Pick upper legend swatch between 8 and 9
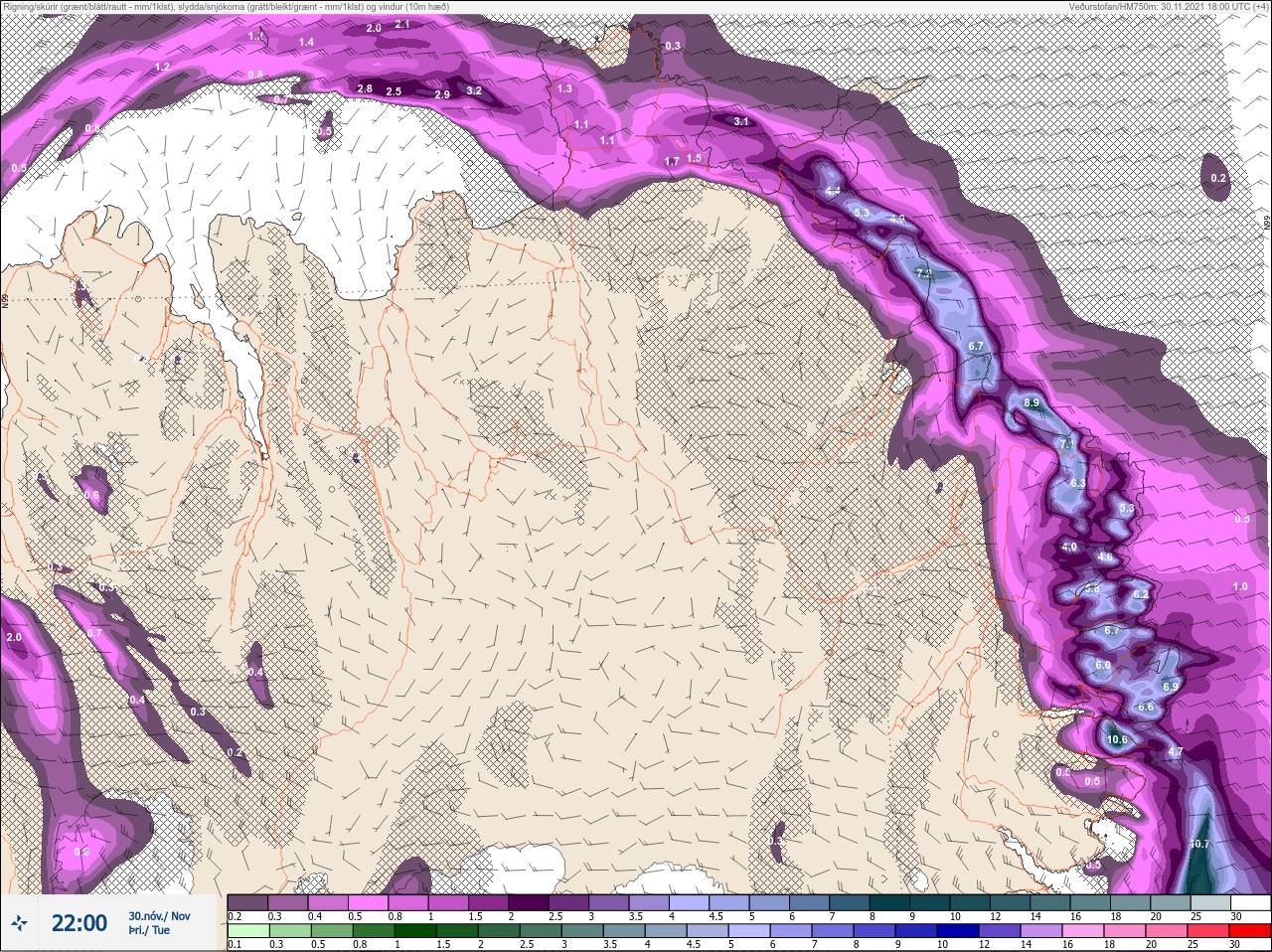The width and height of the screenshot is (1272, 952). click(891, 902)
